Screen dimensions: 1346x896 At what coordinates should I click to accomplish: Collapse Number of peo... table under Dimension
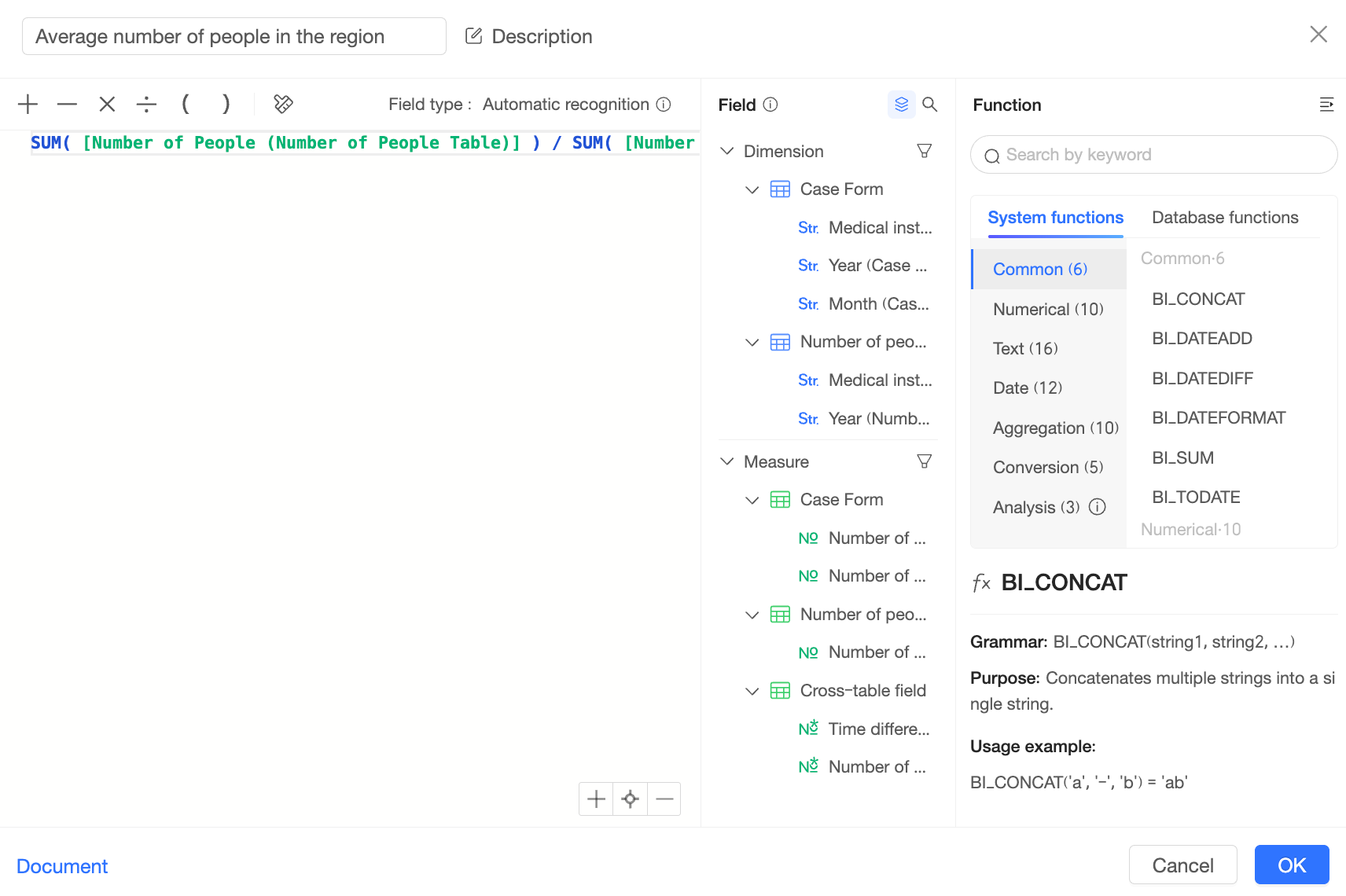pos(752,342)
